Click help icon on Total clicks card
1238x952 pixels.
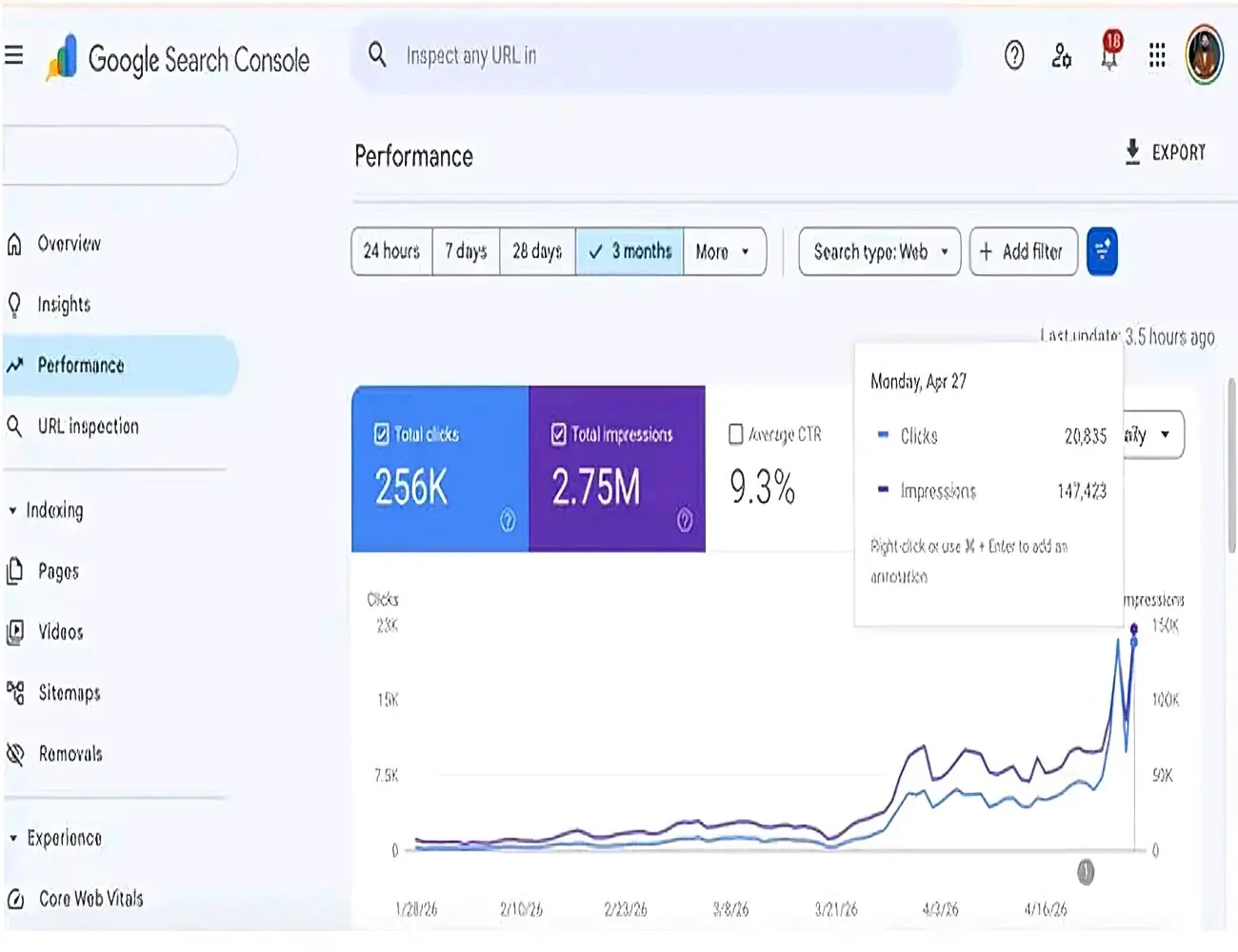tap(508, 520)
